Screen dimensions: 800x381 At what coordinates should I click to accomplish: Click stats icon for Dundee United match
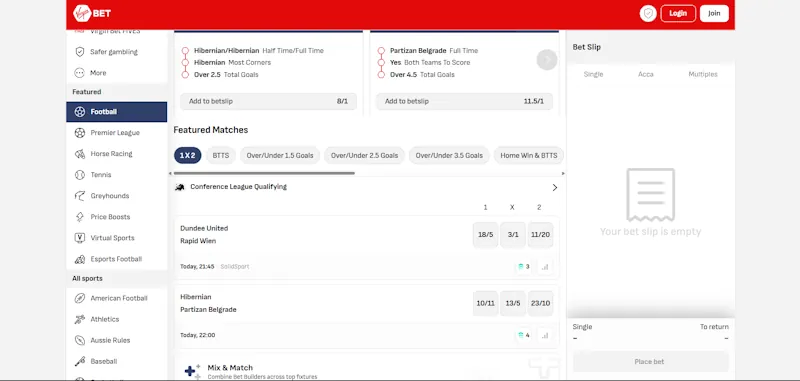[x=545, y=267]
